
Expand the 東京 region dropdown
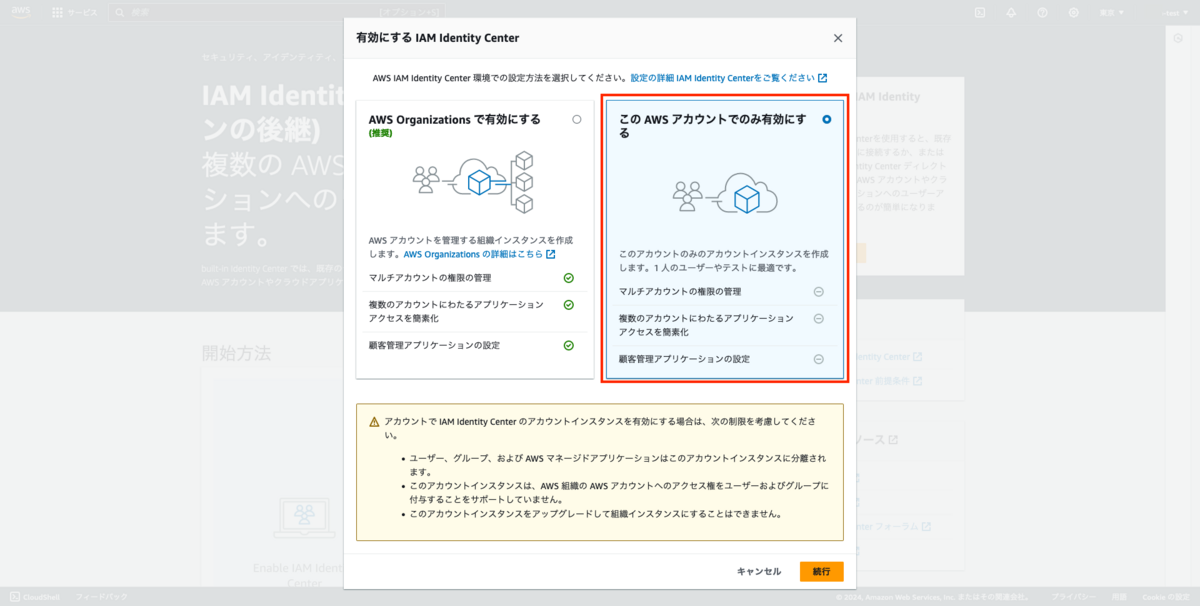click(x=1112, y=12)
